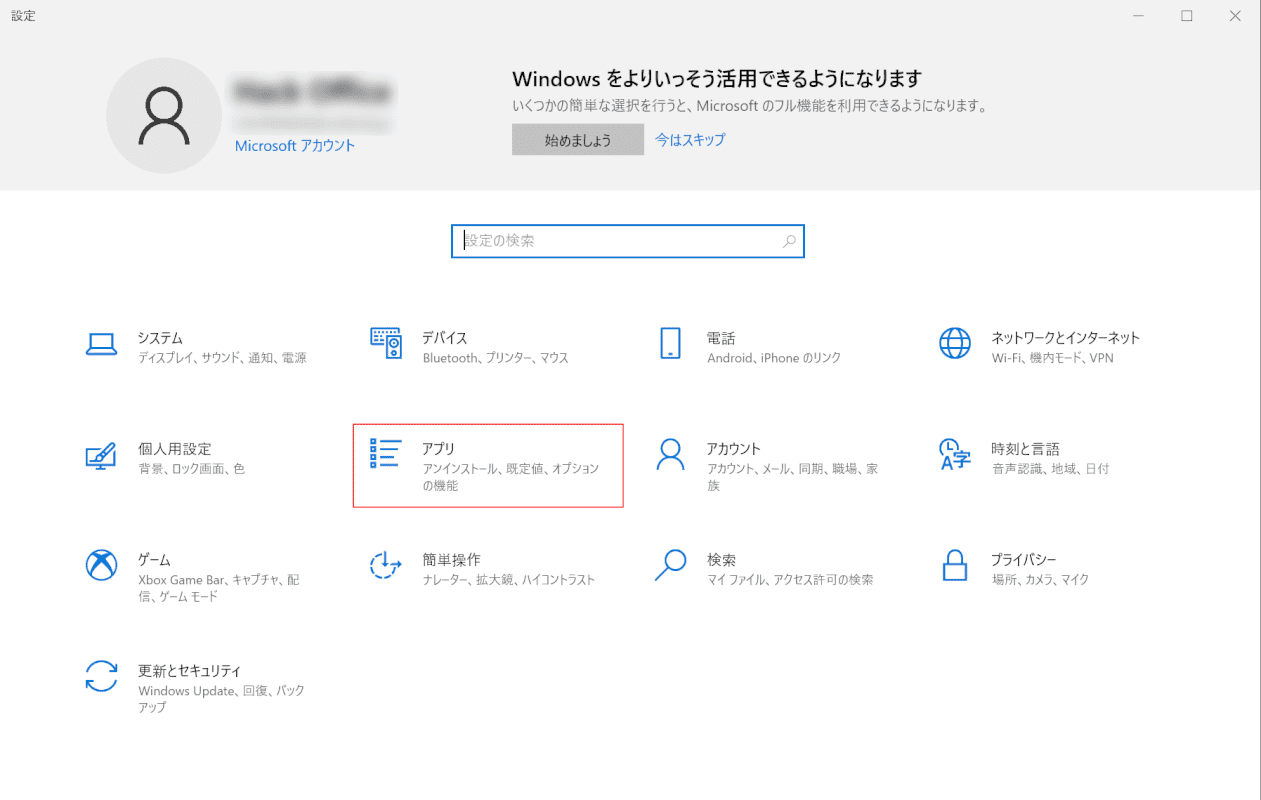Click the 音声認識、地域、日付 description
The image size is (1261, 800).
pos(1050,469)
